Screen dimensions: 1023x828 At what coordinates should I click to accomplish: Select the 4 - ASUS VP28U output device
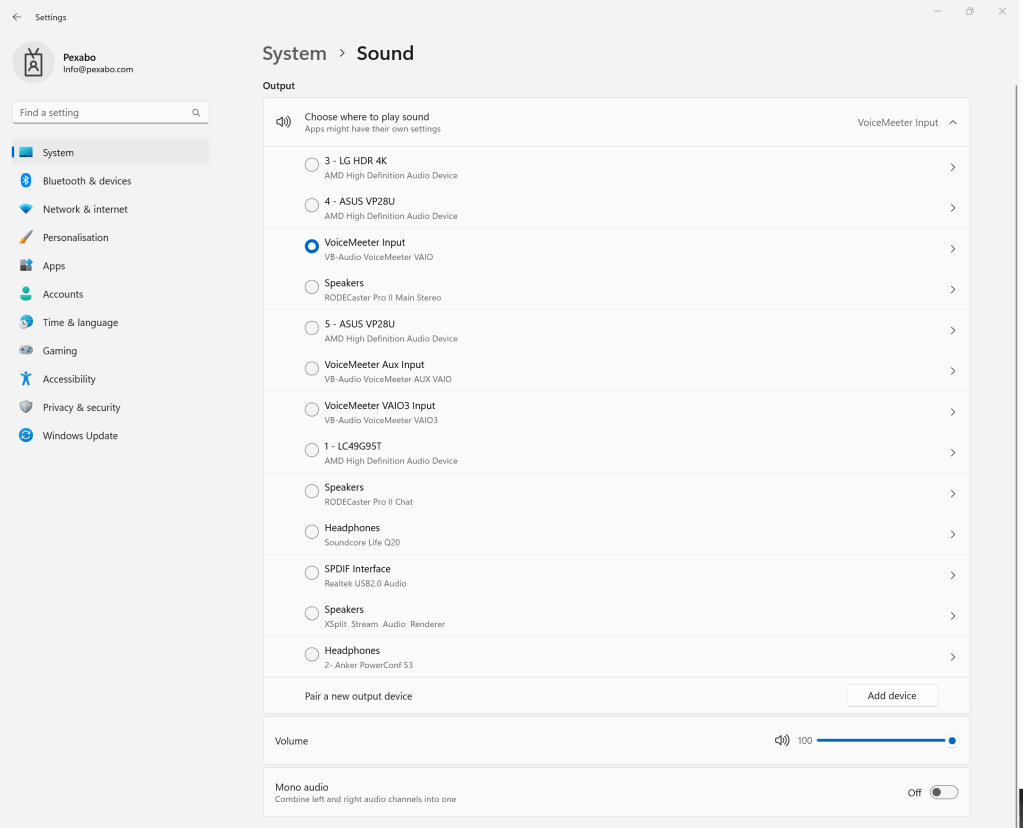click(312, 206)
